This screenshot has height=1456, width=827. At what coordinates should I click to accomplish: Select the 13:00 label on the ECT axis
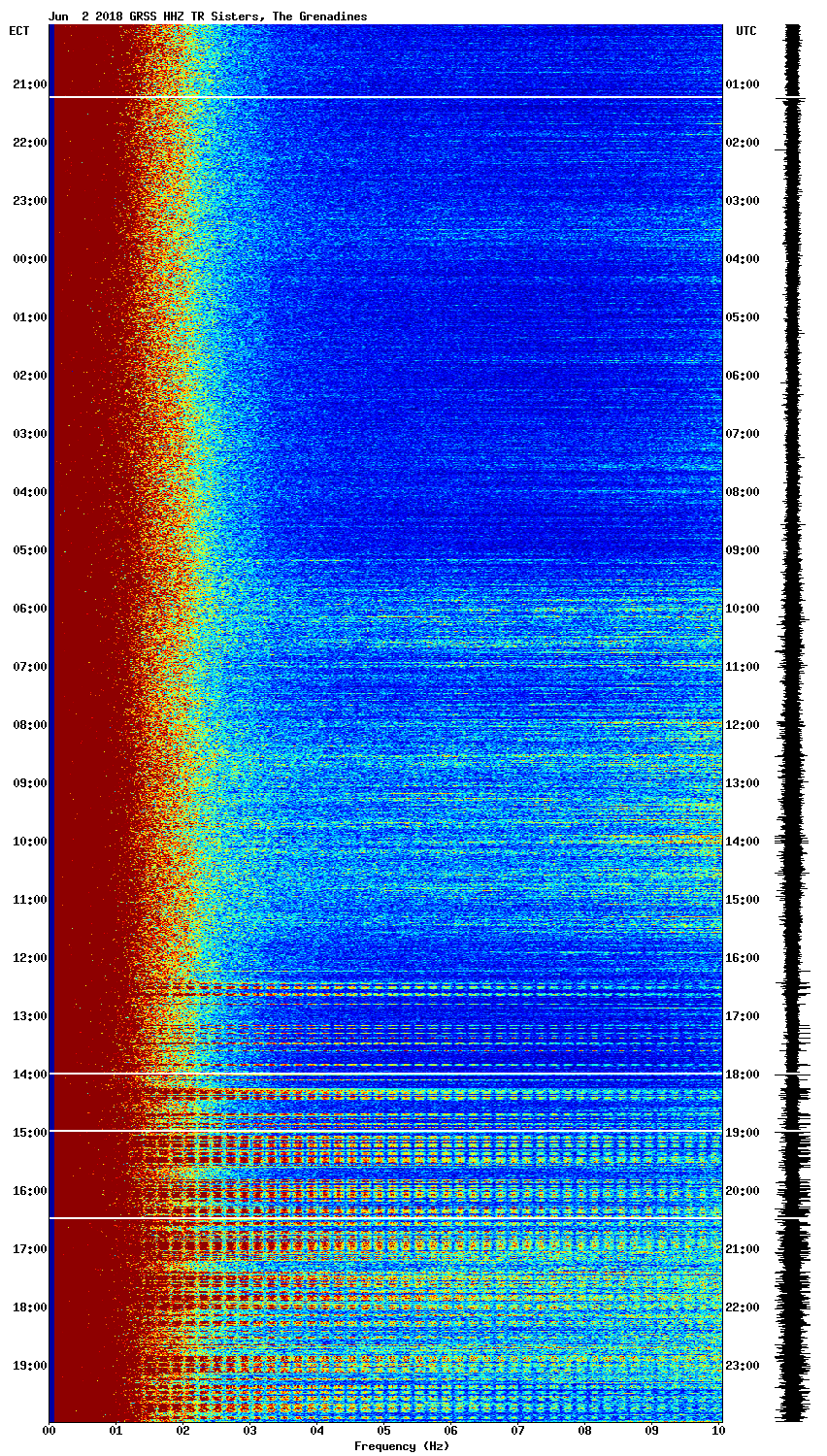30,1016
